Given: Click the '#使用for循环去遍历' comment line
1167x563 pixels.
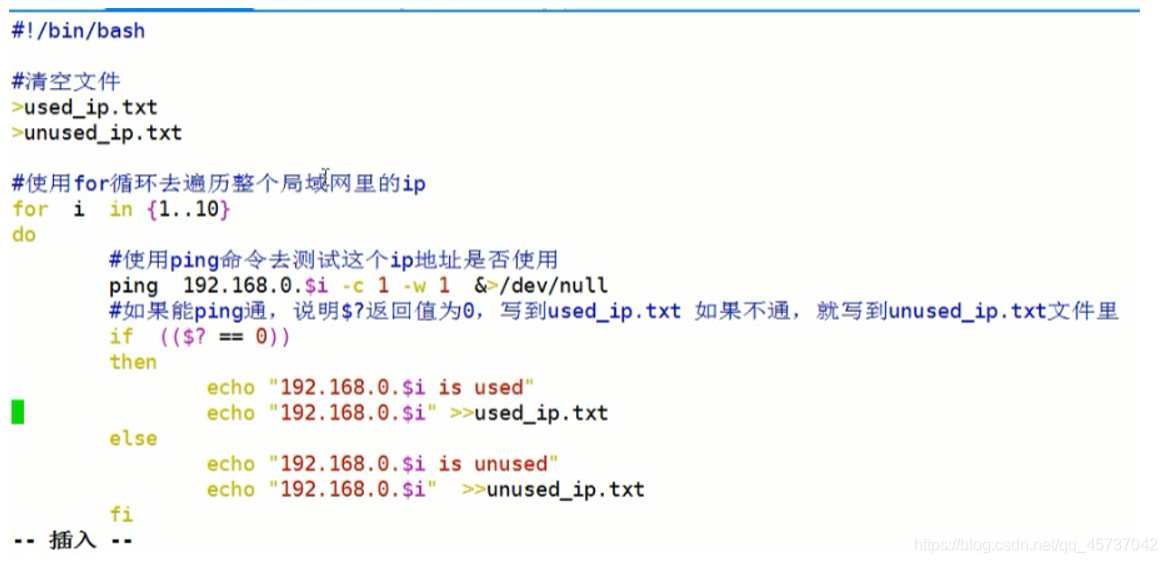Looking at the screenshot, I should (x=219, y=183).
